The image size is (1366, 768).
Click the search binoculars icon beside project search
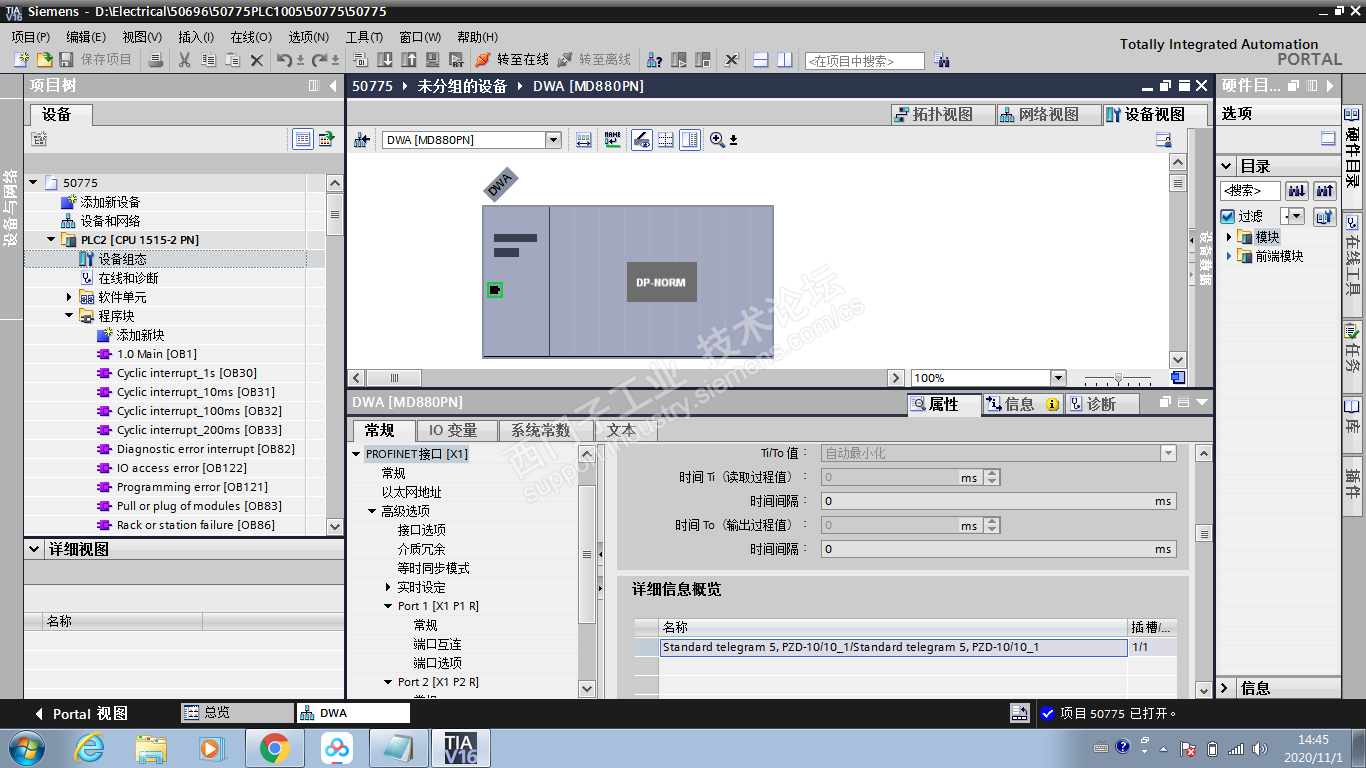[941, 61]
